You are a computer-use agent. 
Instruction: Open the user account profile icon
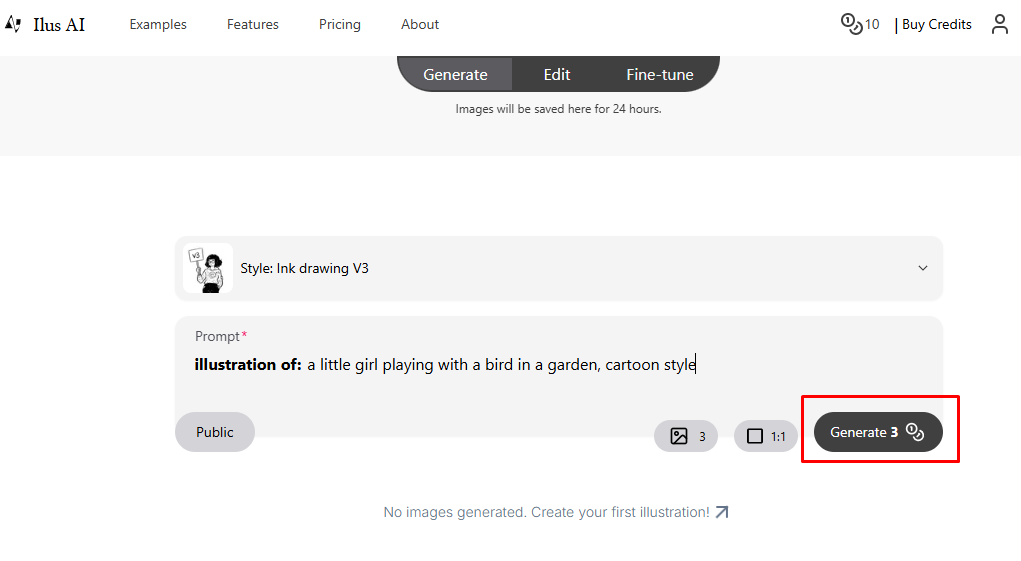[999, 24]
